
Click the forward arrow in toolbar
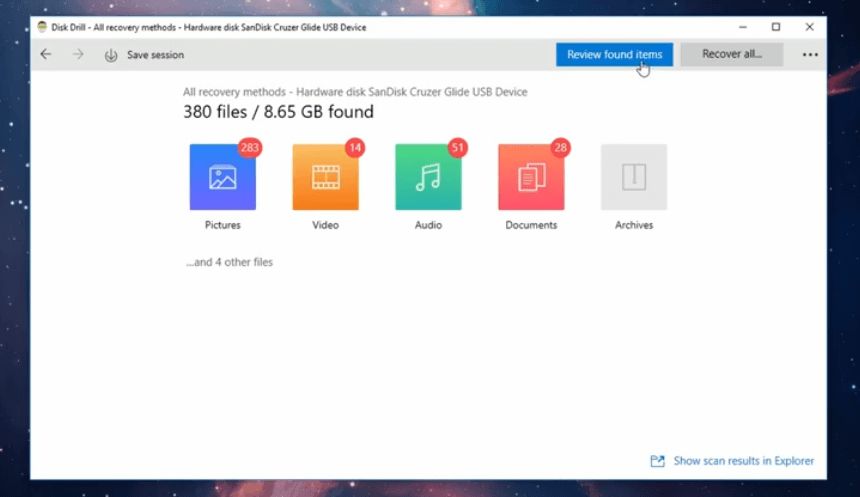point(78,54)
